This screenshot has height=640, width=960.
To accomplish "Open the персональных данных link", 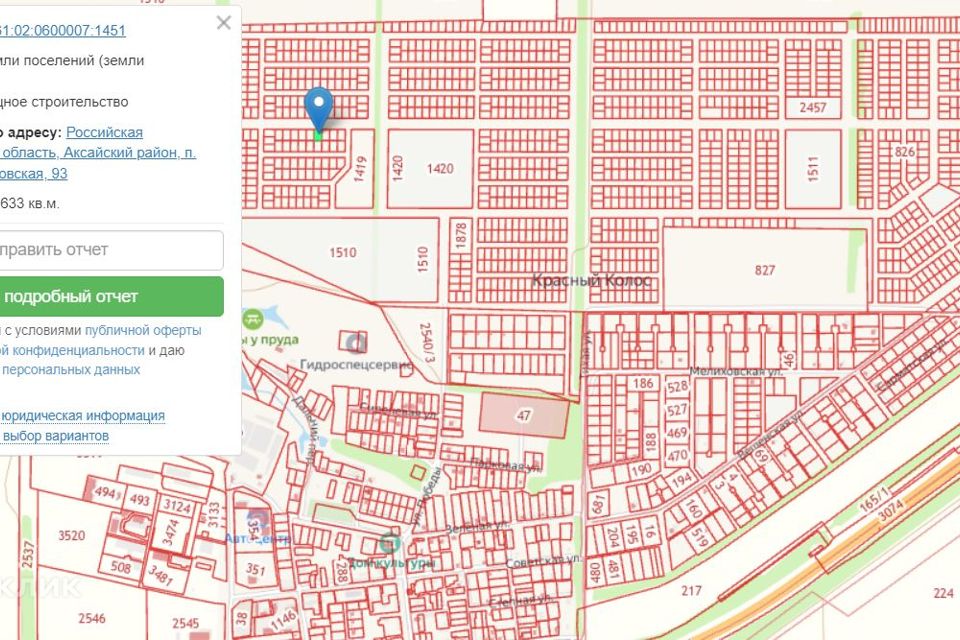I will coord(70,369).
